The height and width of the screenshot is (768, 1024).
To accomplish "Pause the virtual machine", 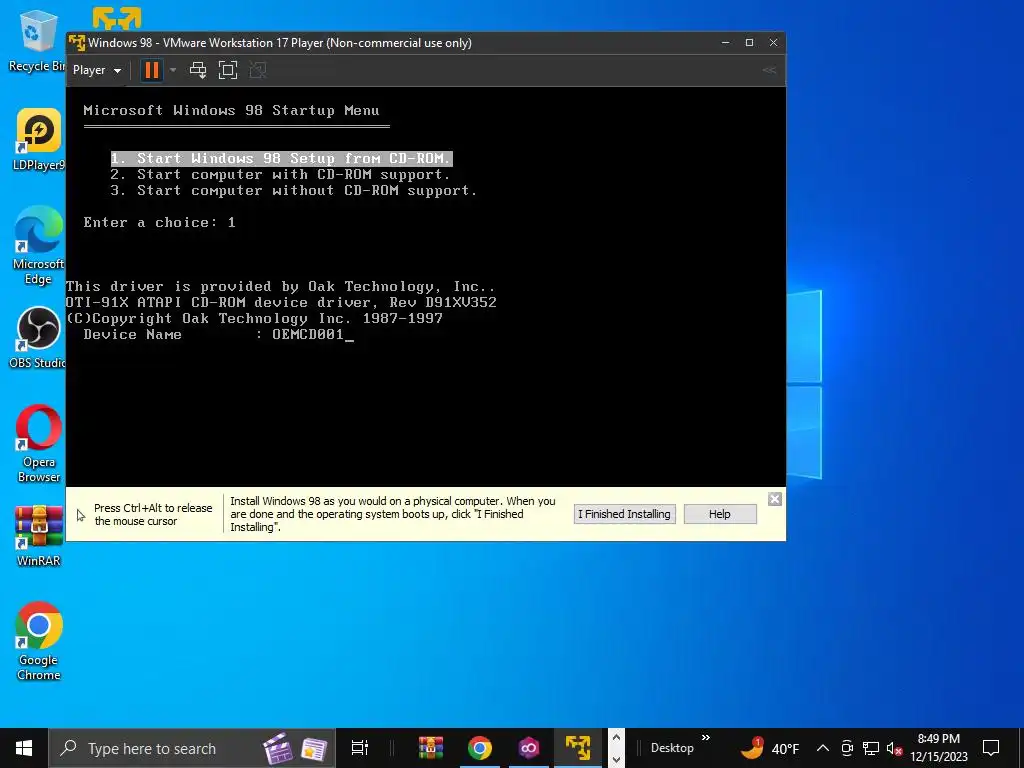I will pos(152,70).
